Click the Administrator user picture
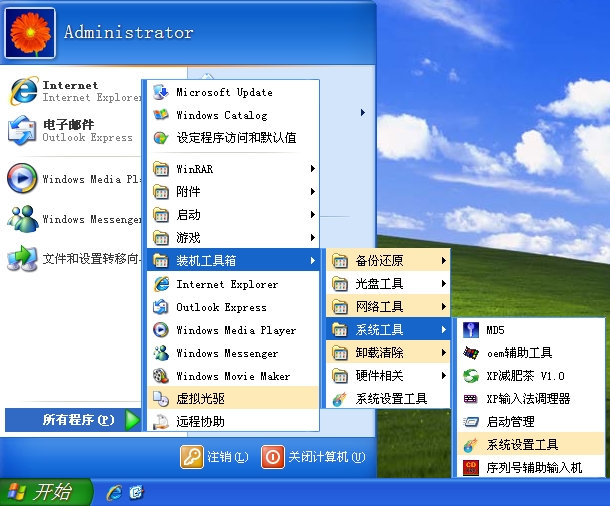This screenshot has width=610, height=506. [30, 33]
